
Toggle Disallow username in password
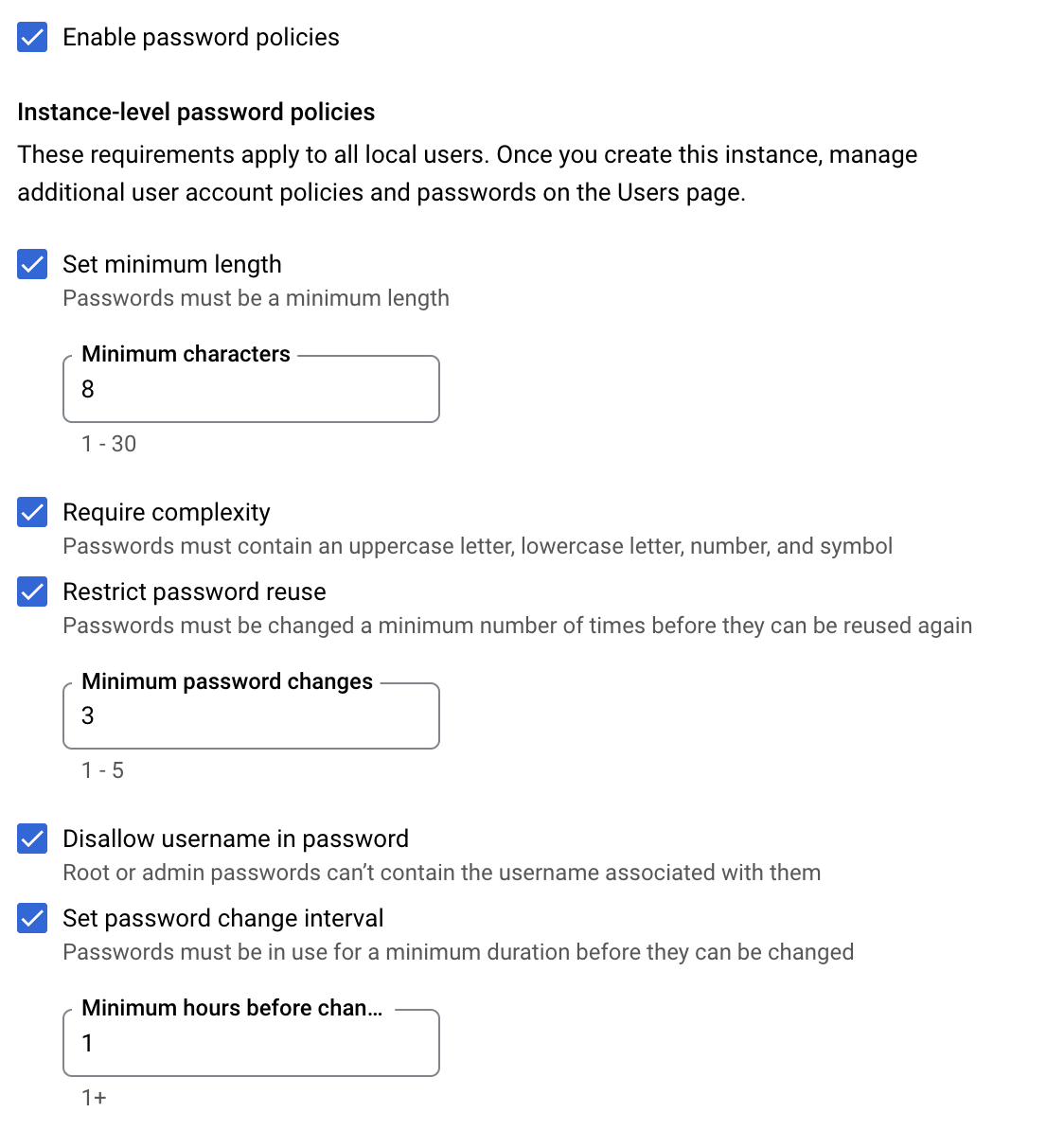tap(31, 839)
